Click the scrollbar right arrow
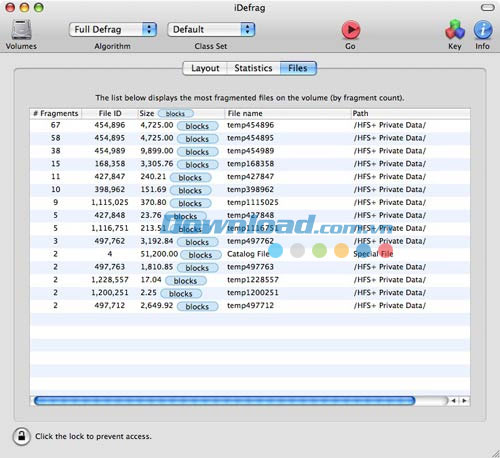 pos(464,401)
